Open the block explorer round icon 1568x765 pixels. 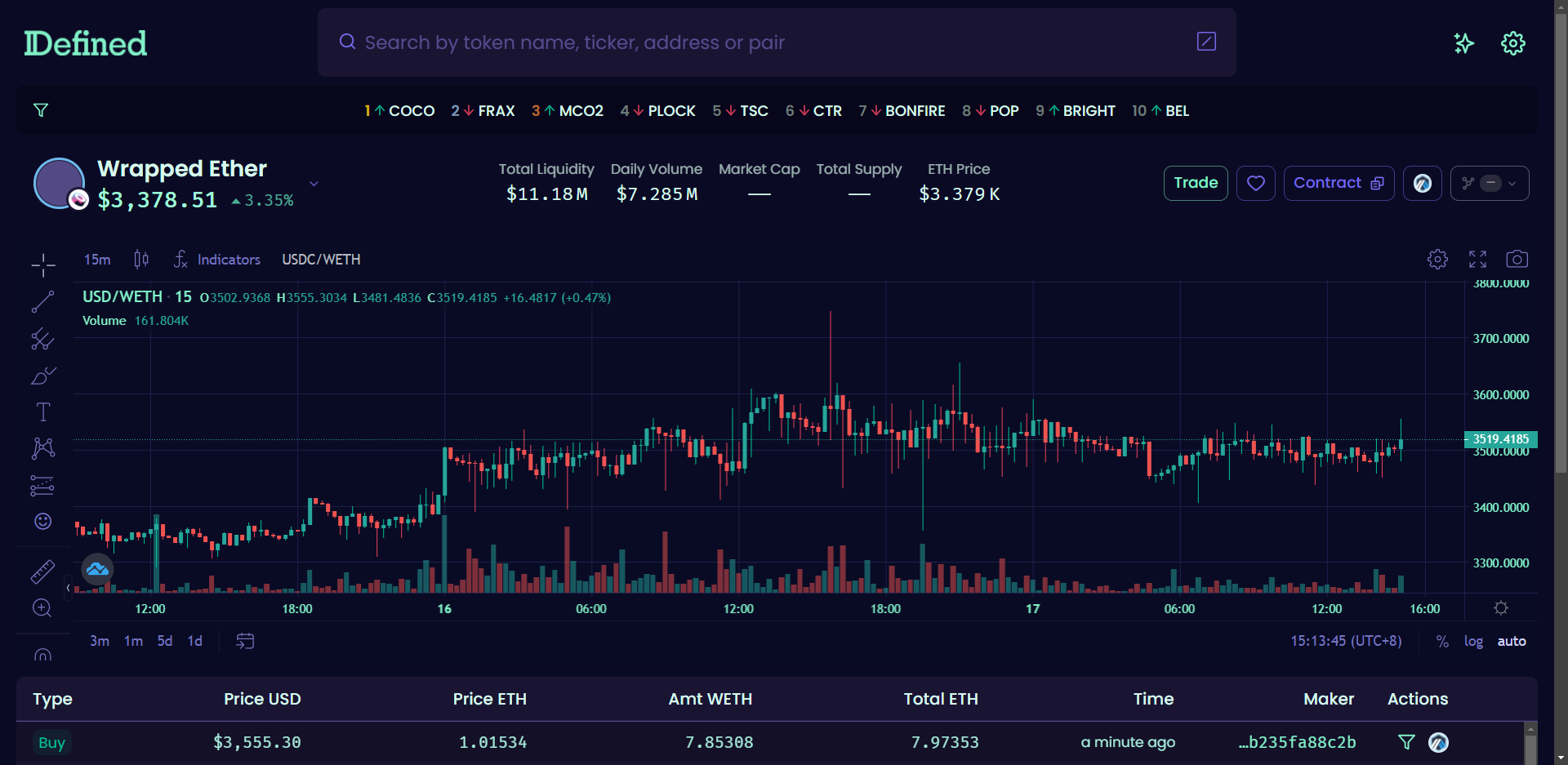pyautogui.click(x=1423, y=183)
